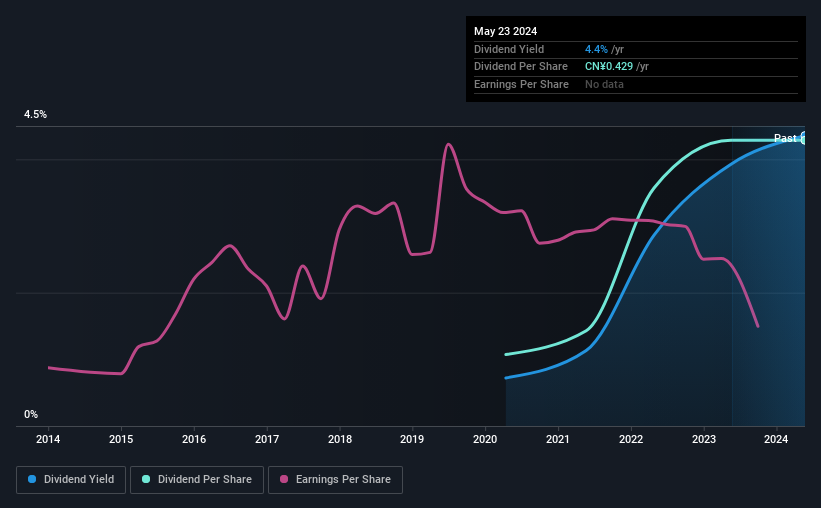Select the 2024 x-axis year label

coord(776,439)
